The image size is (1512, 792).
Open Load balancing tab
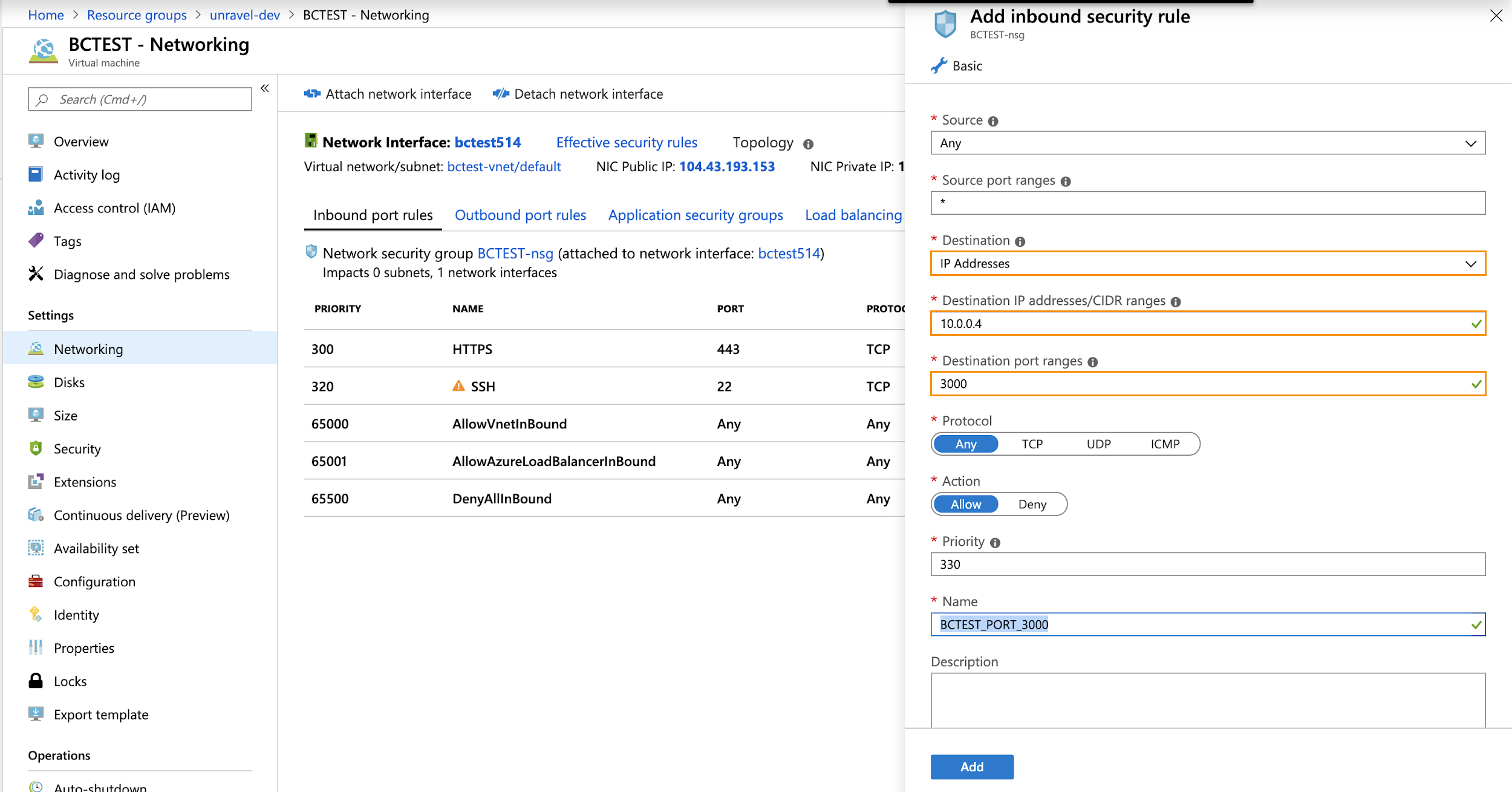tap(853, 215)
